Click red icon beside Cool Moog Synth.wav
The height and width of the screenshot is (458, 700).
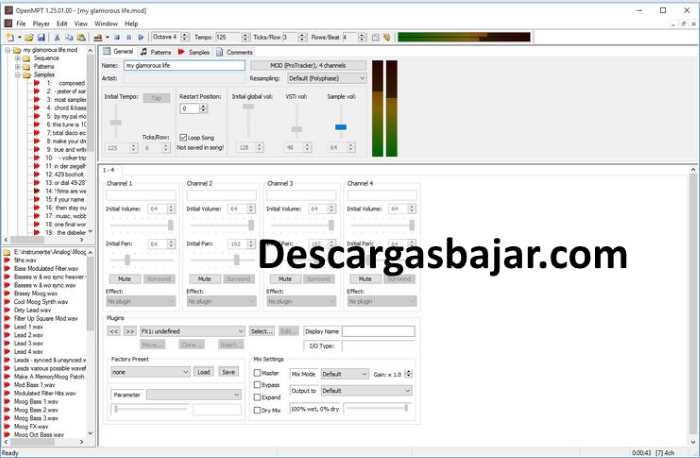coord(7,302)
